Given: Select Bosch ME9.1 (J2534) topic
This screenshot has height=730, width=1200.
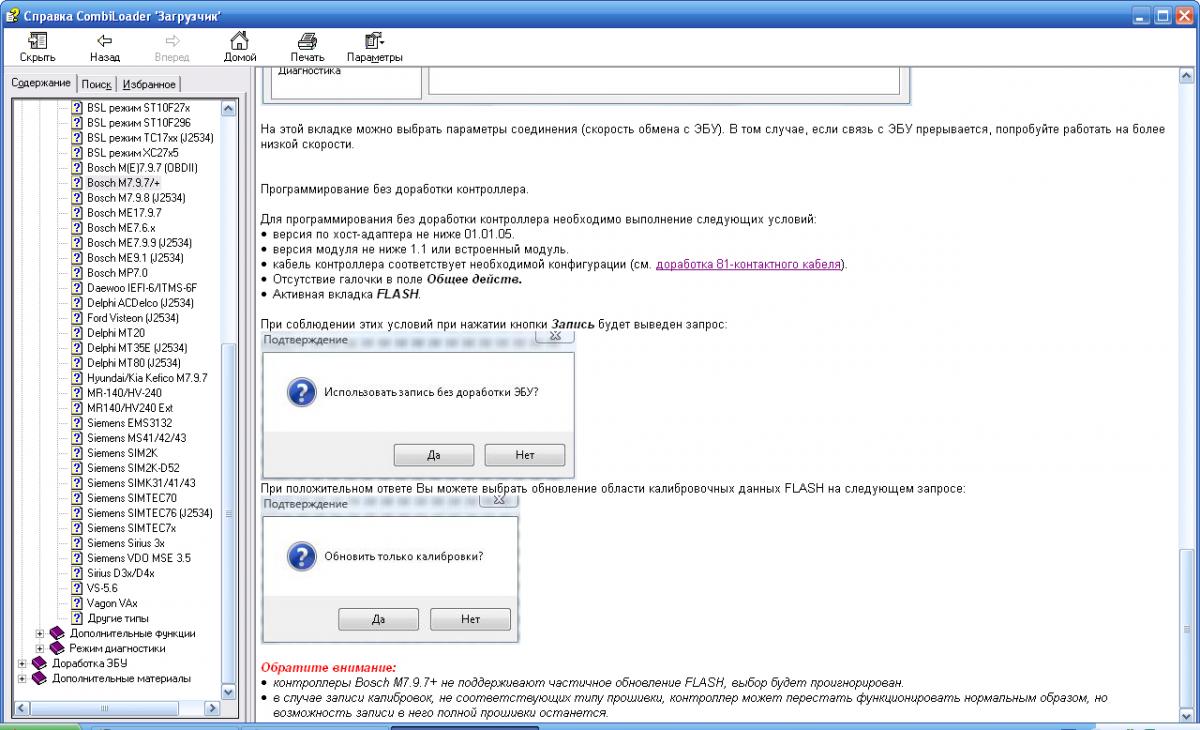Looking at the screenshot, I should 135,257.
